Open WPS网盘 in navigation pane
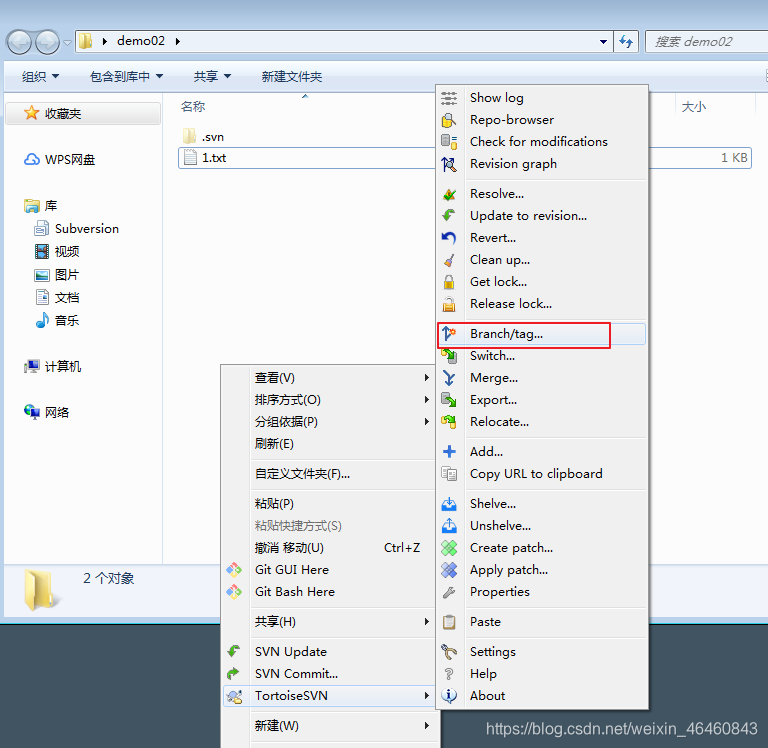The width and height of the screenshot is (768, 748). click(70, 160)
